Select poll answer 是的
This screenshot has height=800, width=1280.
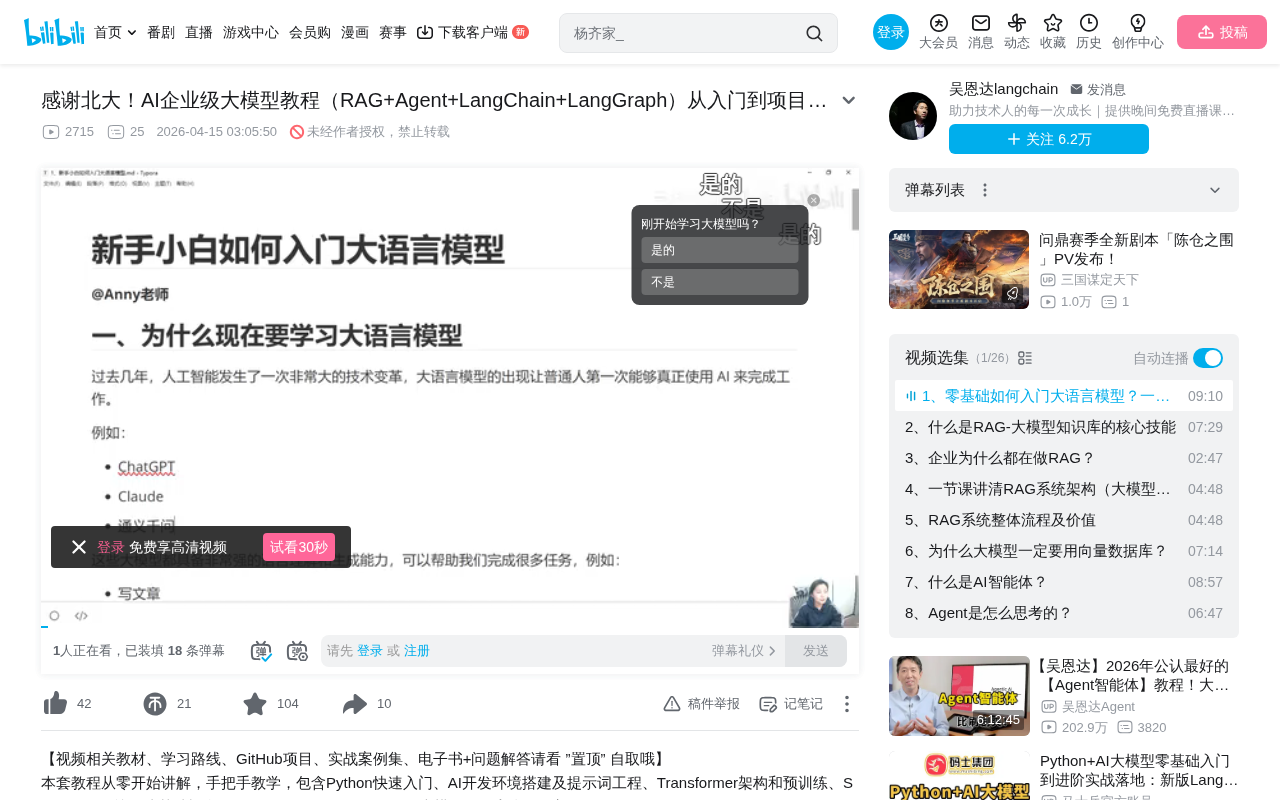tap(720, 250)
